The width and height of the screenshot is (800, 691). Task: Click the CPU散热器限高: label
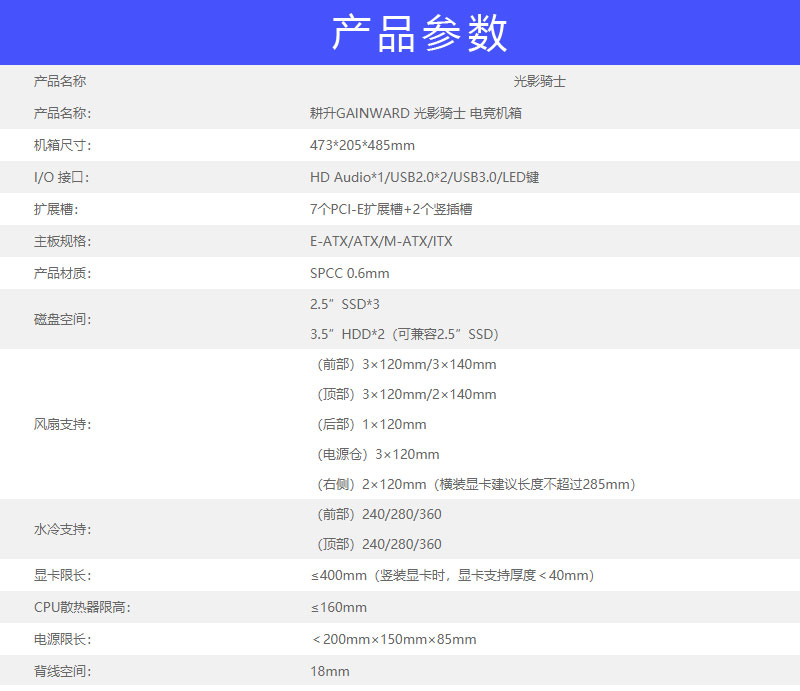pos(82,608)
